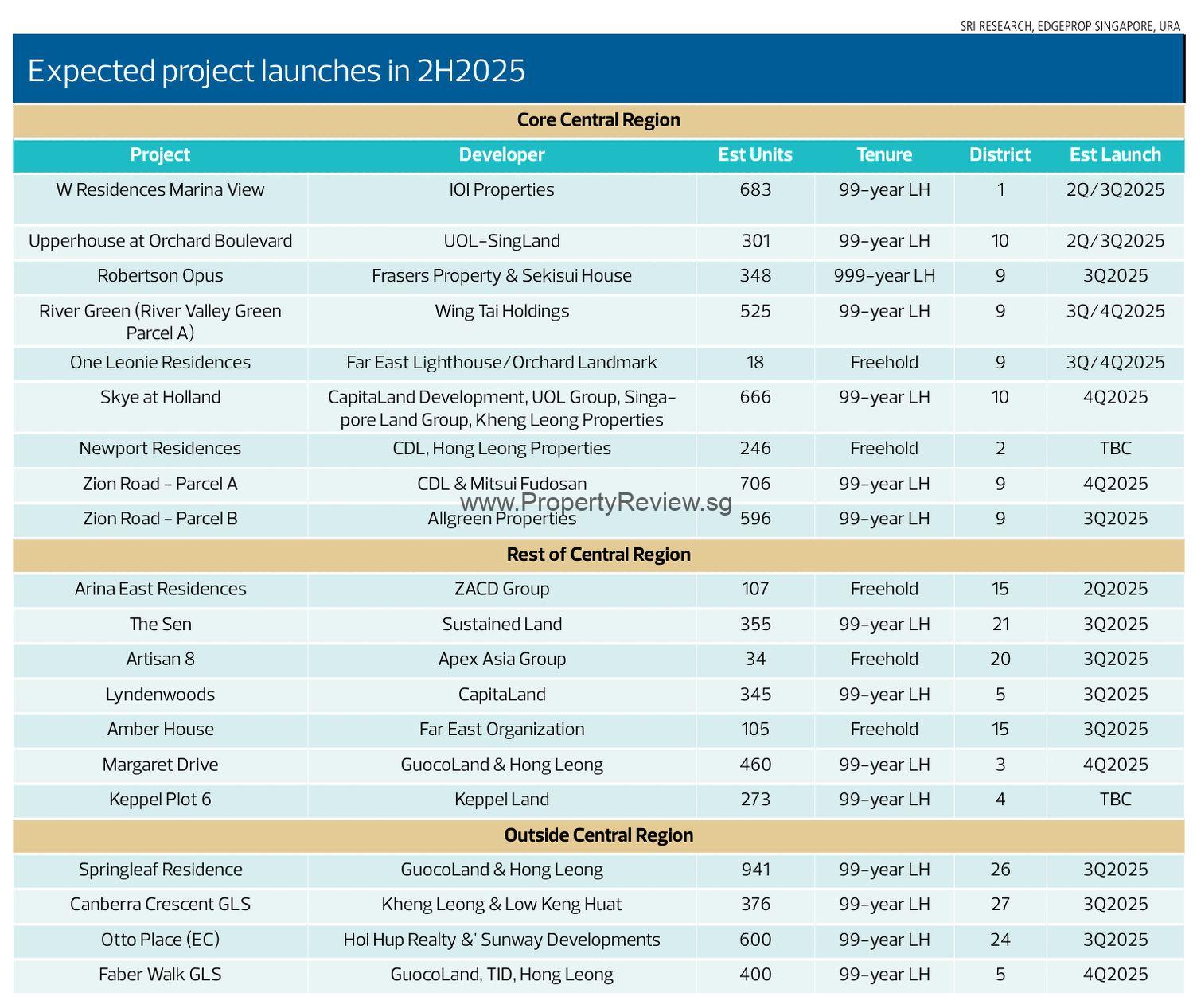Select the '999-year LH' tenure cell
This screenshot has height=1008, width=1193.
884,276
